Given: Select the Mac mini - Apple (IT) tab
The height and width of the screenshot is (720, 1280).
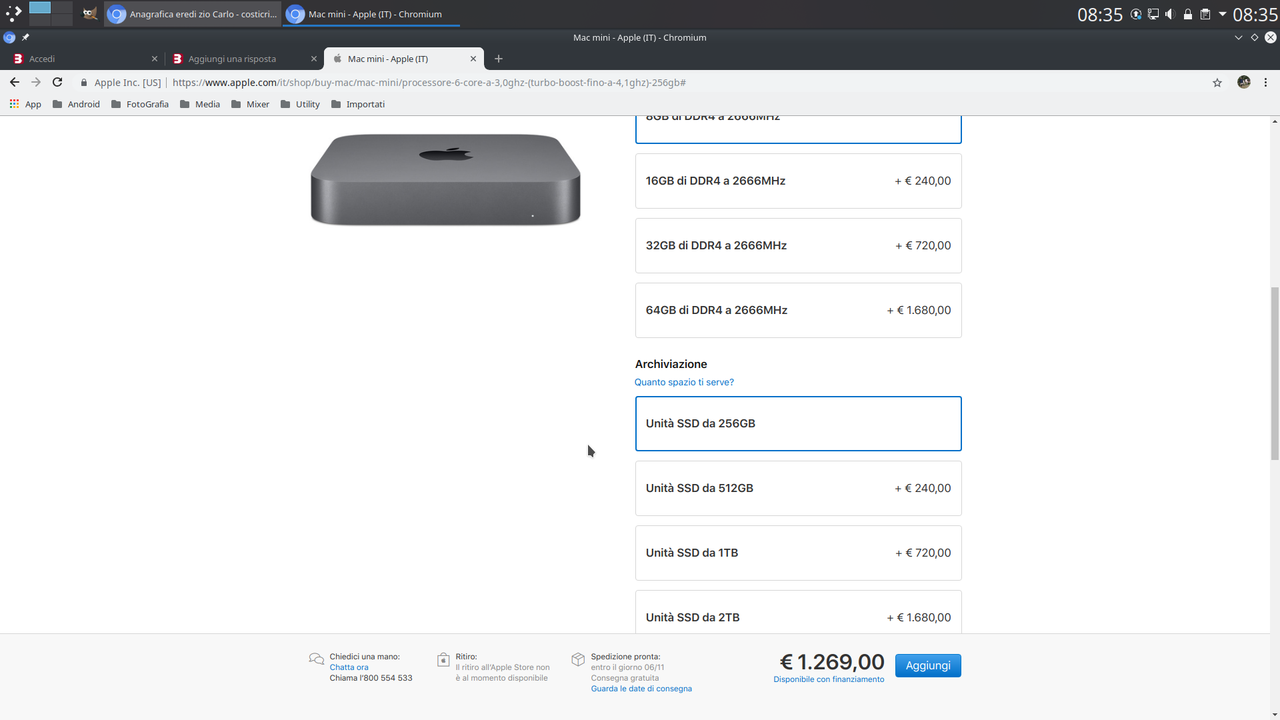Looking at the screenshot, I should (x=404, y=59).
